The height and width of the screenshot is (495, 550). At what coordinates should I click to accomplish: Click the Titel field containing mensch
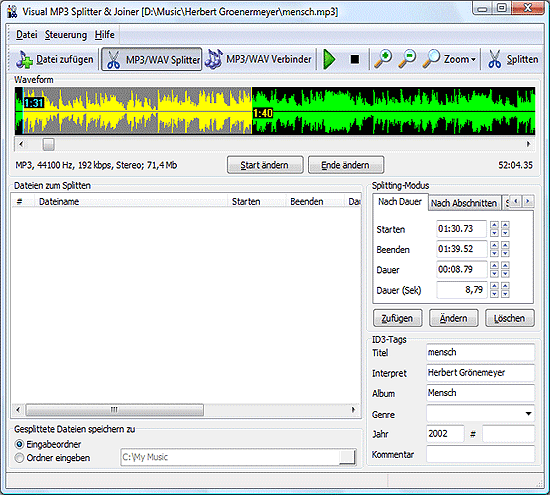[x=480, y=352]
